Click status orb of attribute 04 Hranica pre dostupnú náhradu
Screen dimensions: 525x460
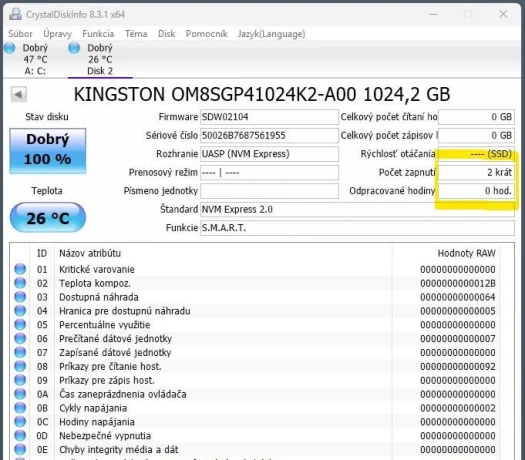(20, 311)
